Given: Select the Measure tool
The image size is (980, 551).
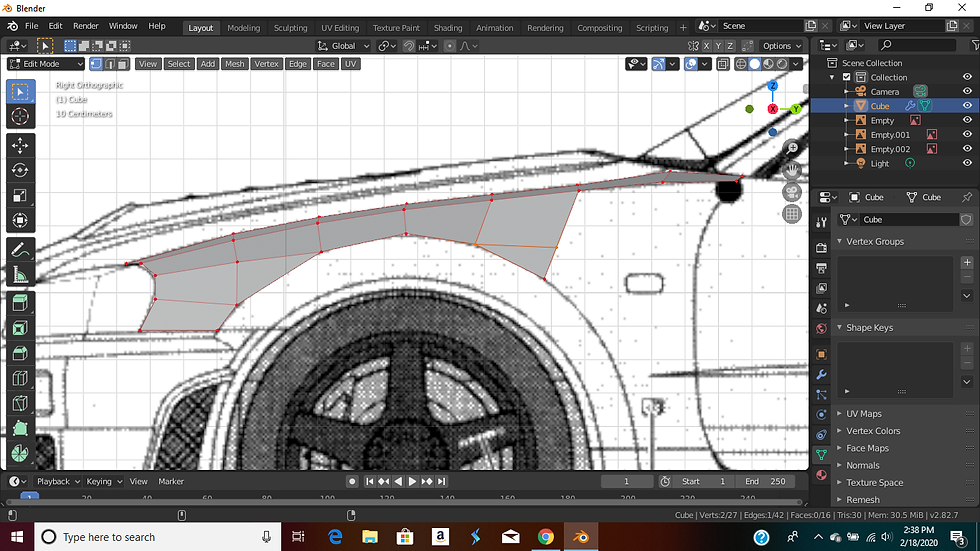Looking at the screenshot, I should click(x=20, y=275).
